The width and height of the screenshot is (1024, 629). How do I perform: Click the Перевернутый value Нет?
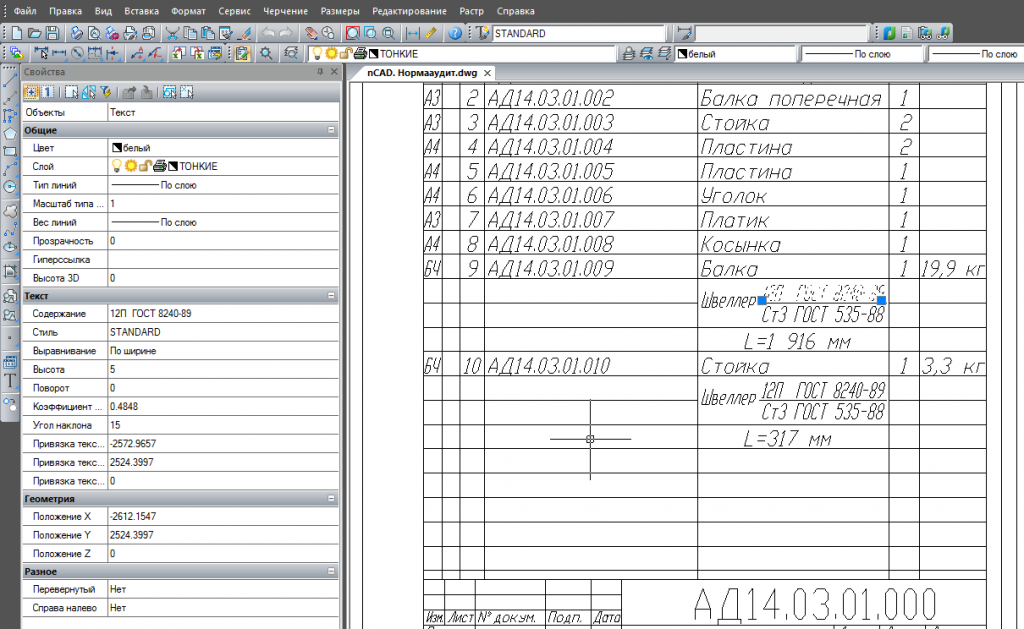click(223, 589)
